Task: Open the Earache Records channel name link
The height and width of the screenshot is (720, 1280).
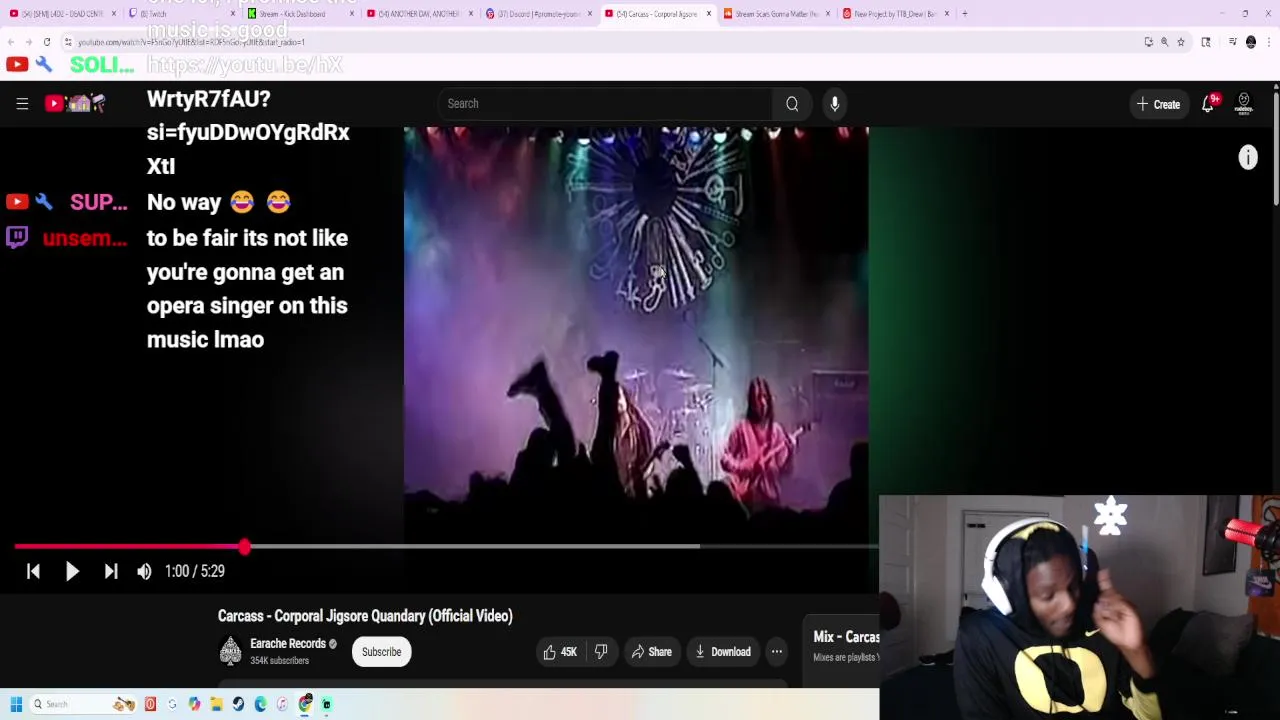Action: pyautogui.click(x=288, y=644)
